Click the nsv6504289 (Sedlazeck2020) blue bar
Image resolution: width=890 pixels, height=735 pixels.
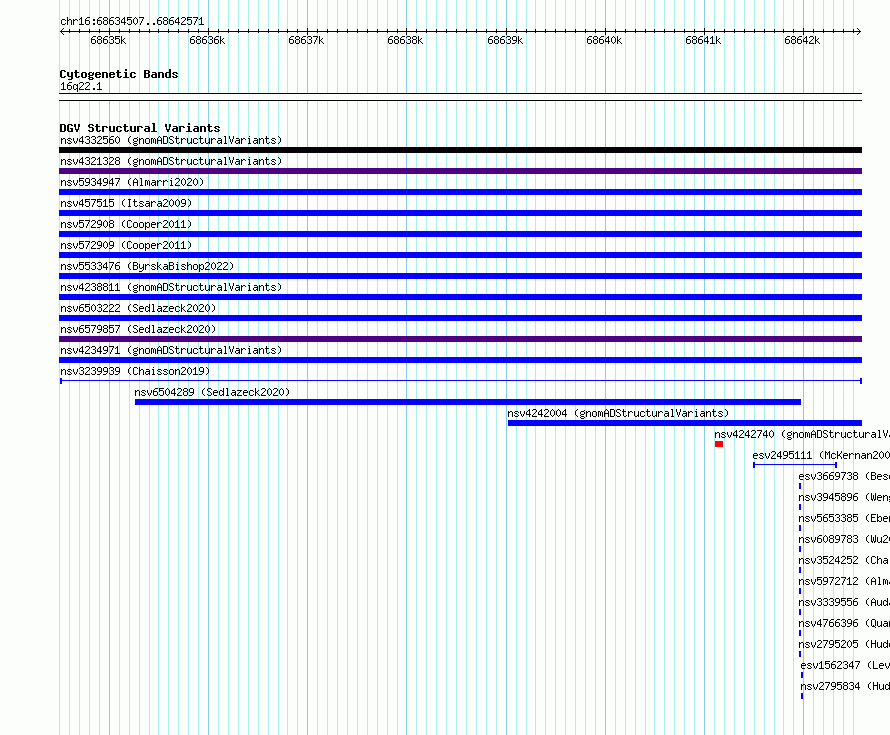pos(468,402)
